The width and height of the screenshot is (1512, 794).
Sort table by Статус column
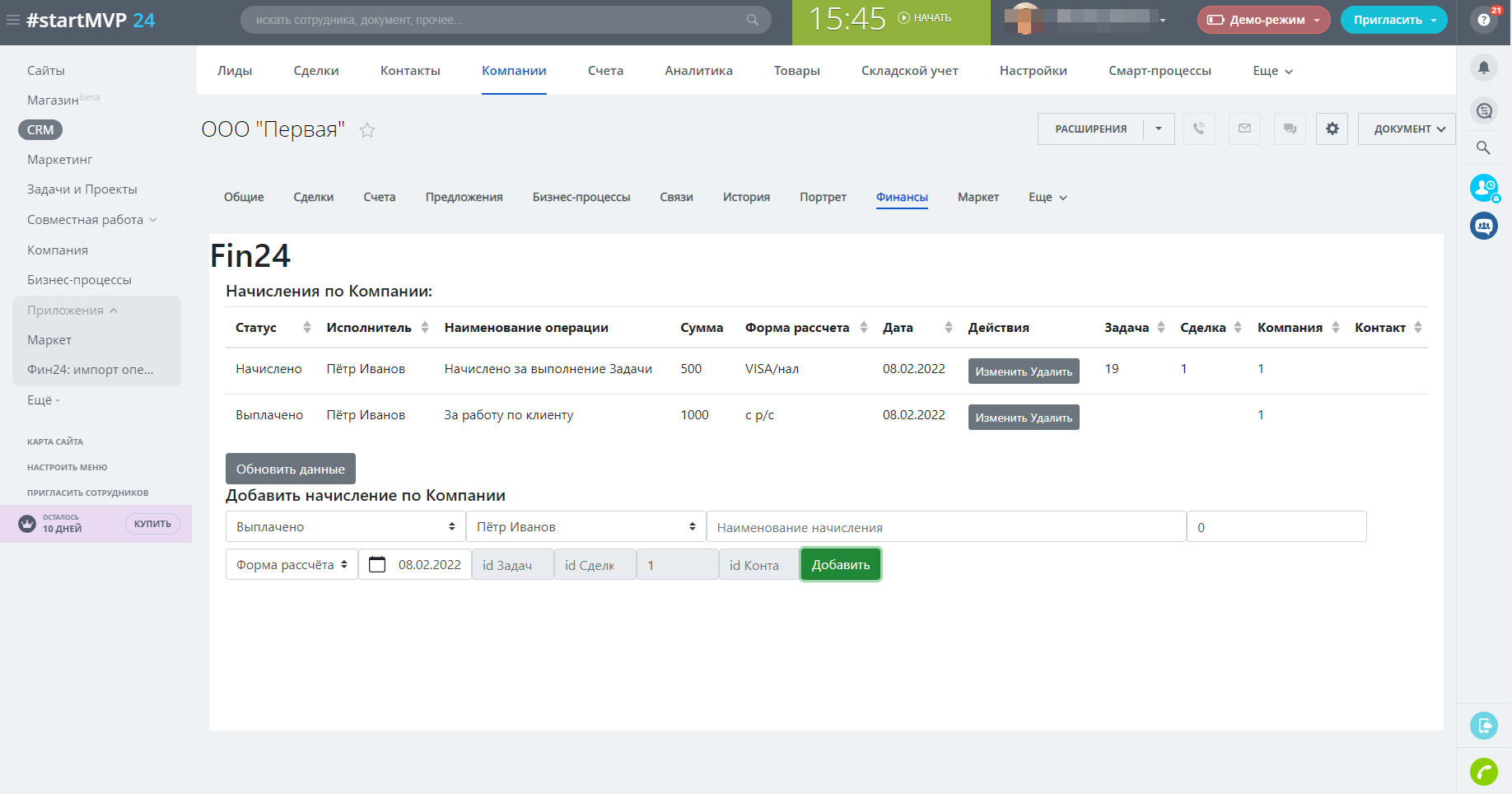coord(306,328)
